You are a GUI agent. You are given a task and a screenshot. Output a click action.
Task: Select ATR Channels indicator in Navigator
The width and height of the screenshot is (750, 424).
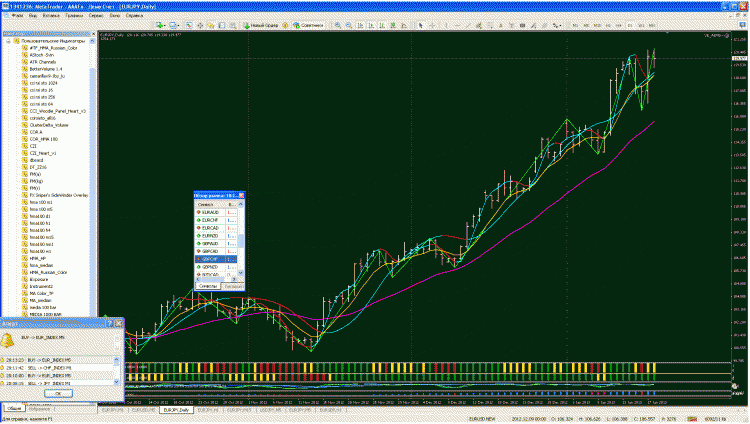coord(43,62)
